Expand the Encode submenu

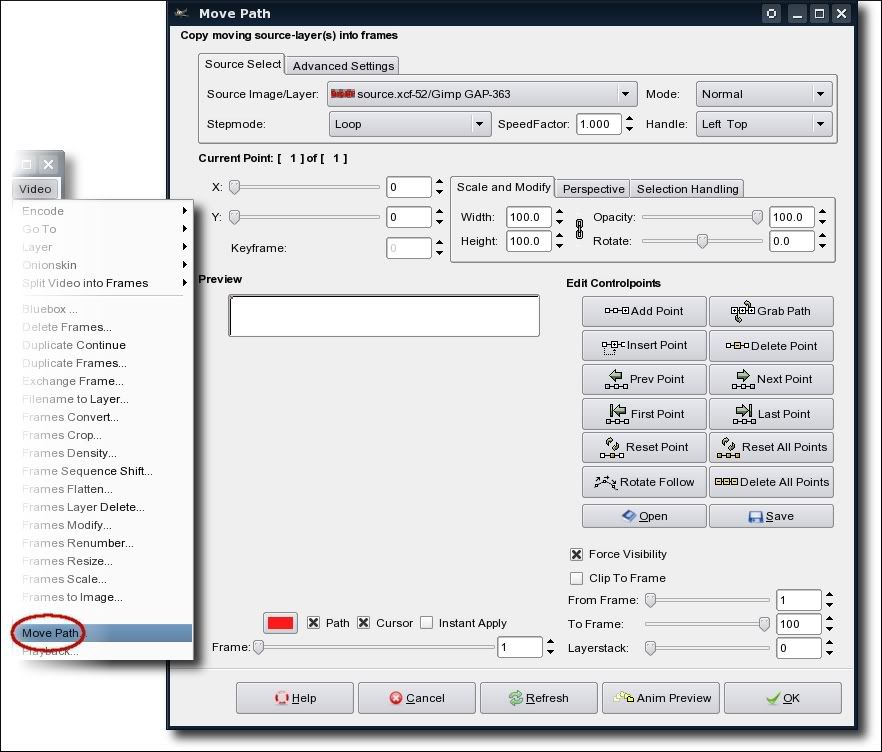pyautogui.click(x=103, y=211)
